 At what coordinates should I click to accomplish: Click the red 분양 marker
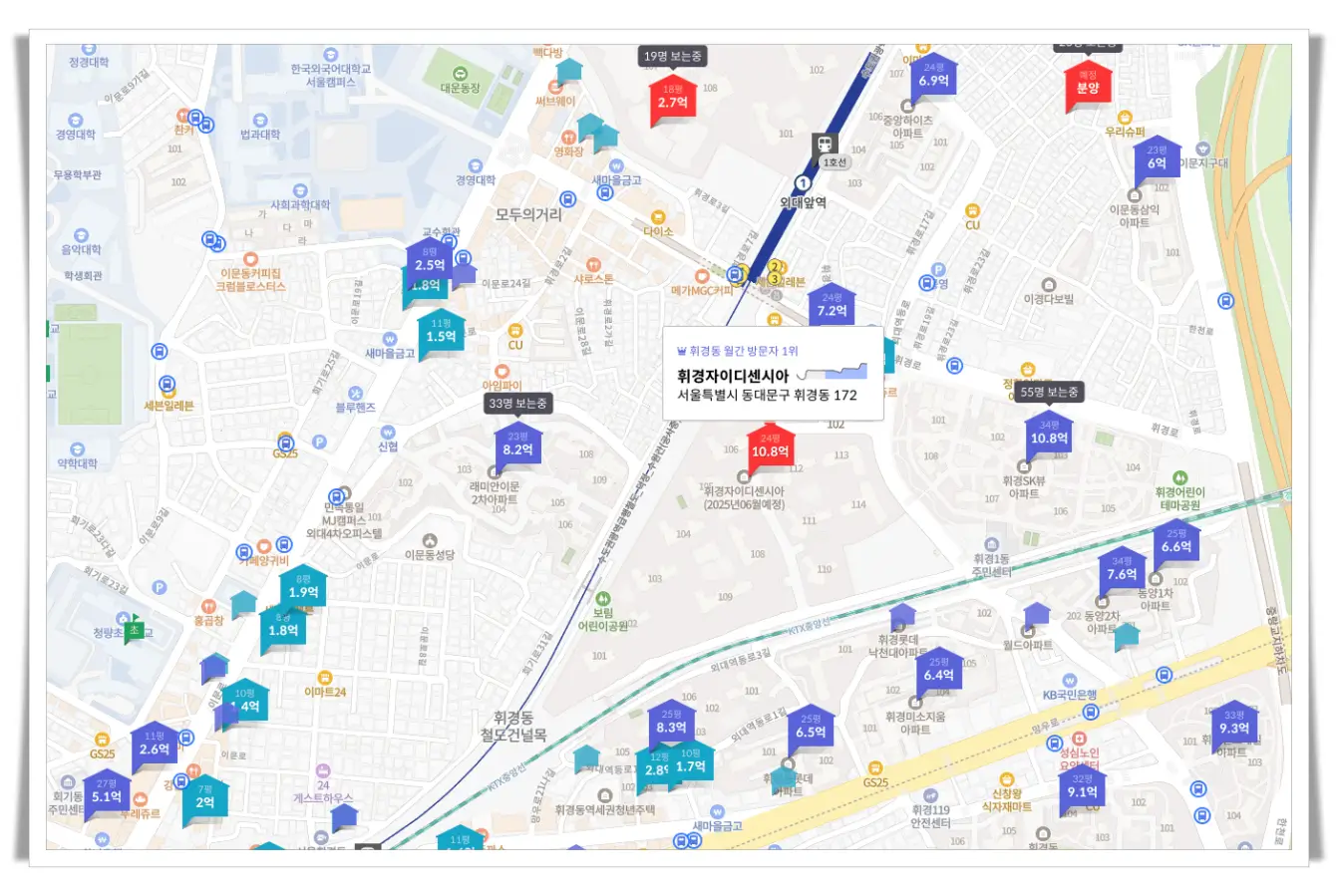click(x=1087, y=86)
